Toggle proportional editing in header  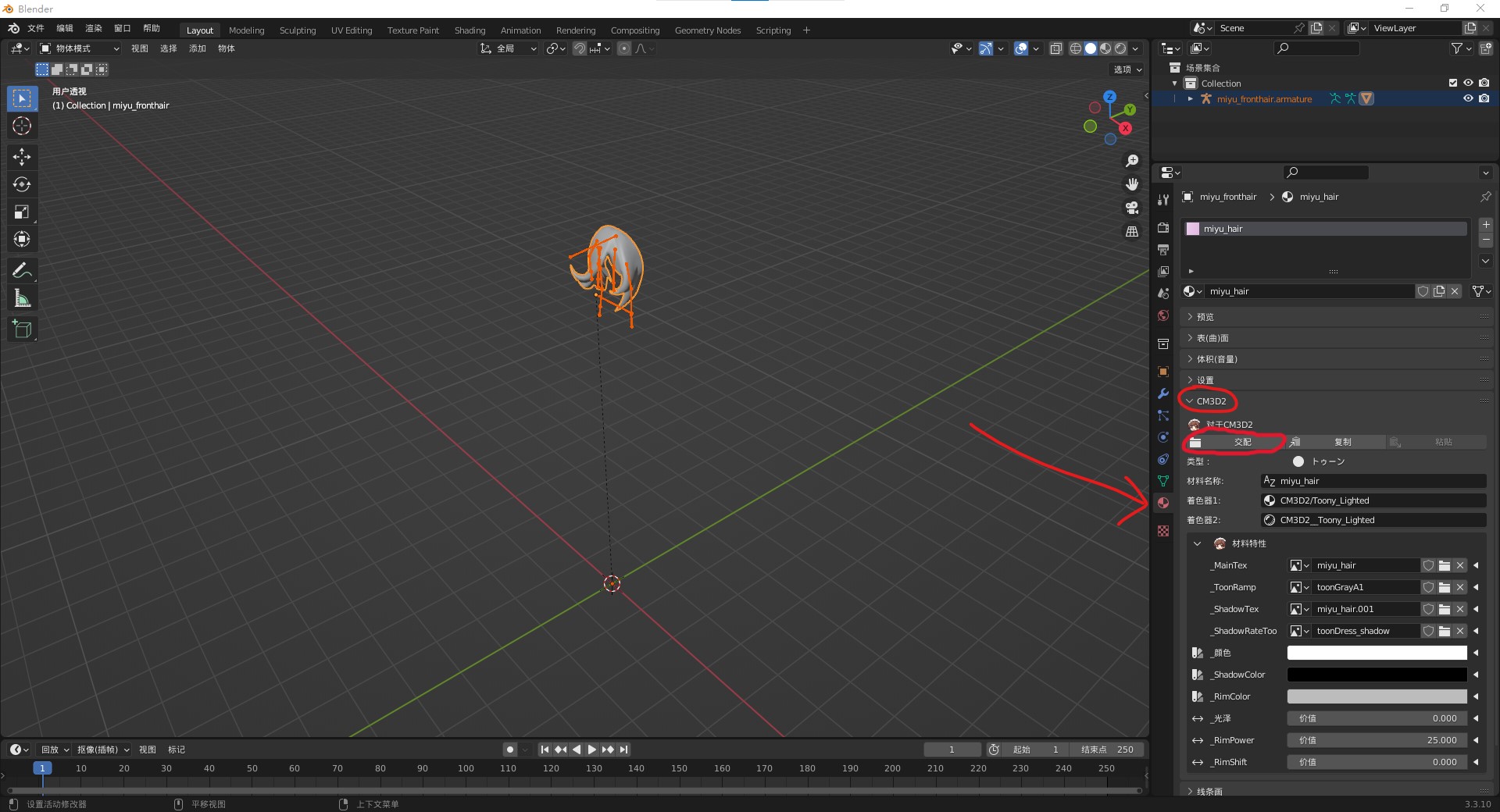pos(623,48)
